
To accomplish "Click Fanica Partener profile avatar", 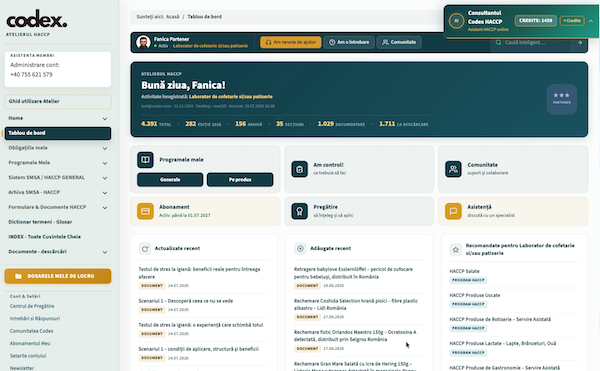I will click(x=143, y=42).
